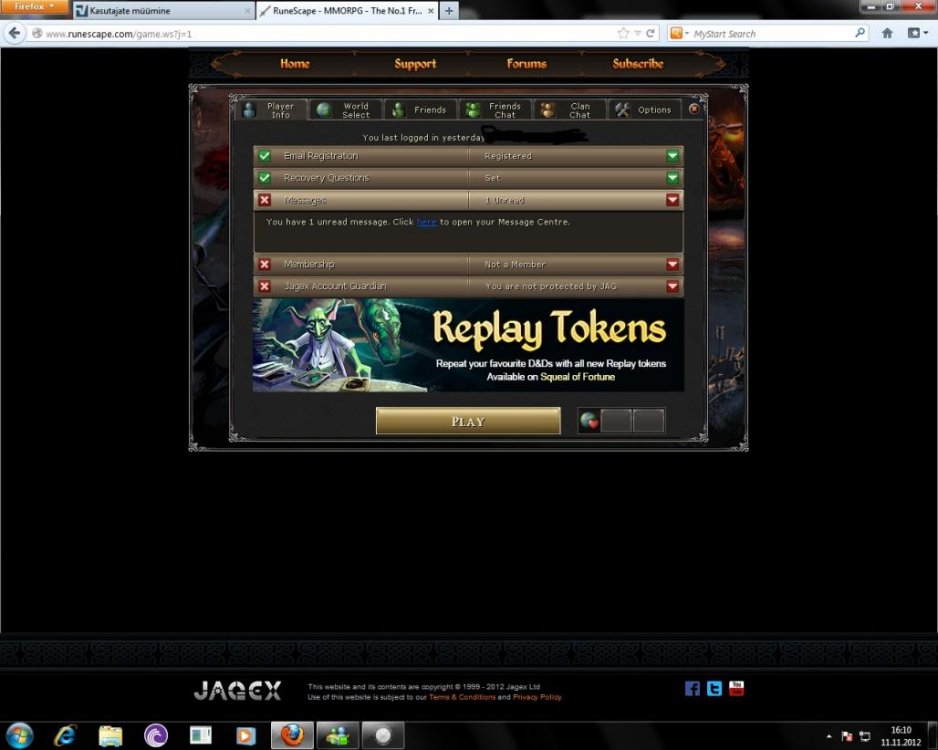This screenshot has height=750, width=938.
Task: Click browser back arrow button
Action: tap(14, 33)
